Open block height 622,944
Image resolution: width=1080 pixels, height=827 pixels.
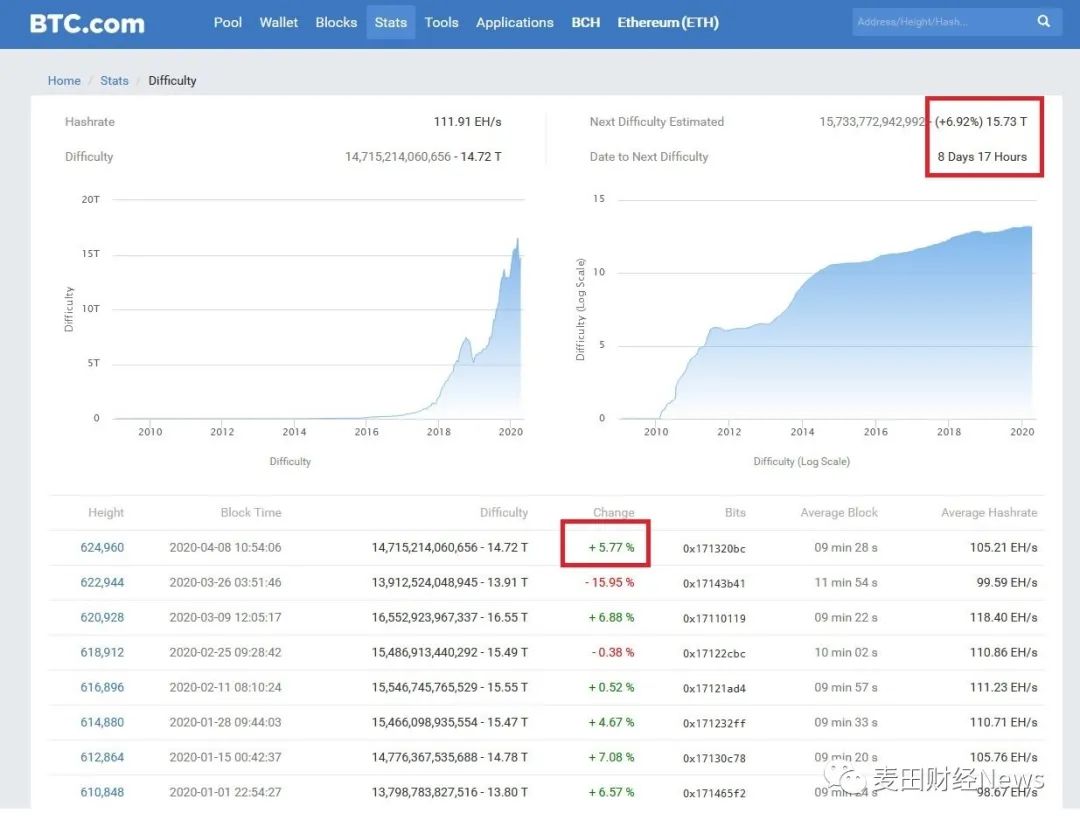click(x=102, y=583)
